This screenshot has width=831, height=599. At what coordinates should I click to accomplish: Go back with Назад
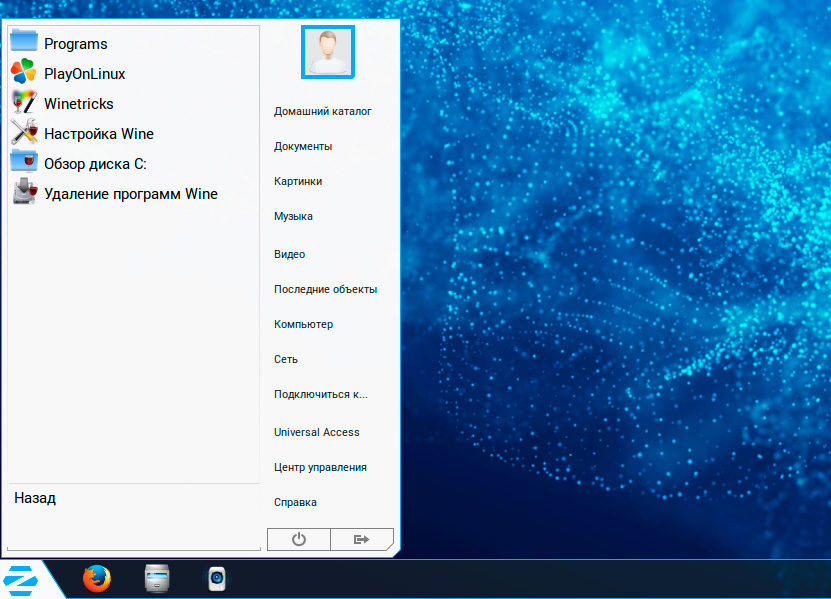[35, 498]
